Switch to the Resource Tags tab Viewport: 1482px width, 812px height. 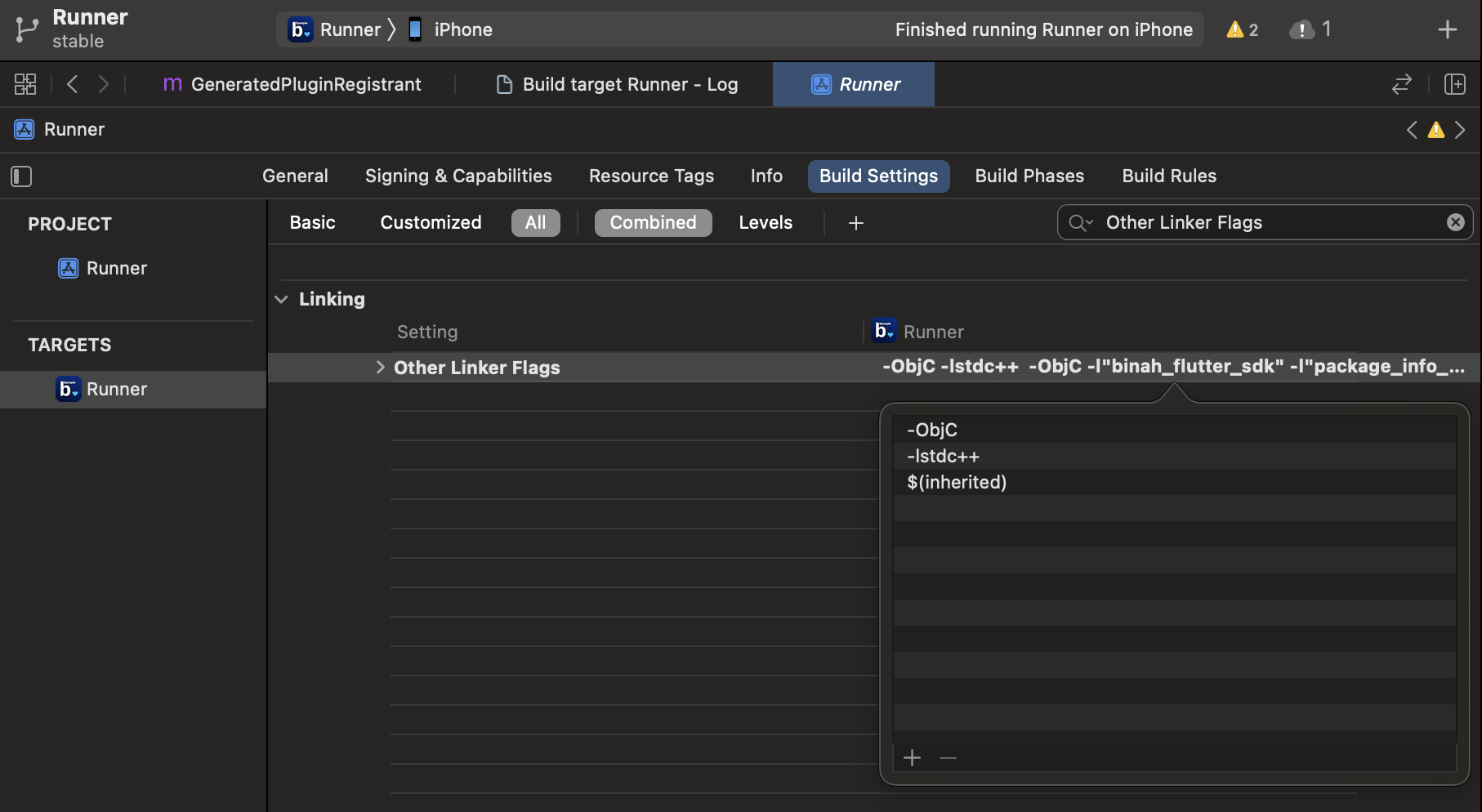tap(651, 176)
